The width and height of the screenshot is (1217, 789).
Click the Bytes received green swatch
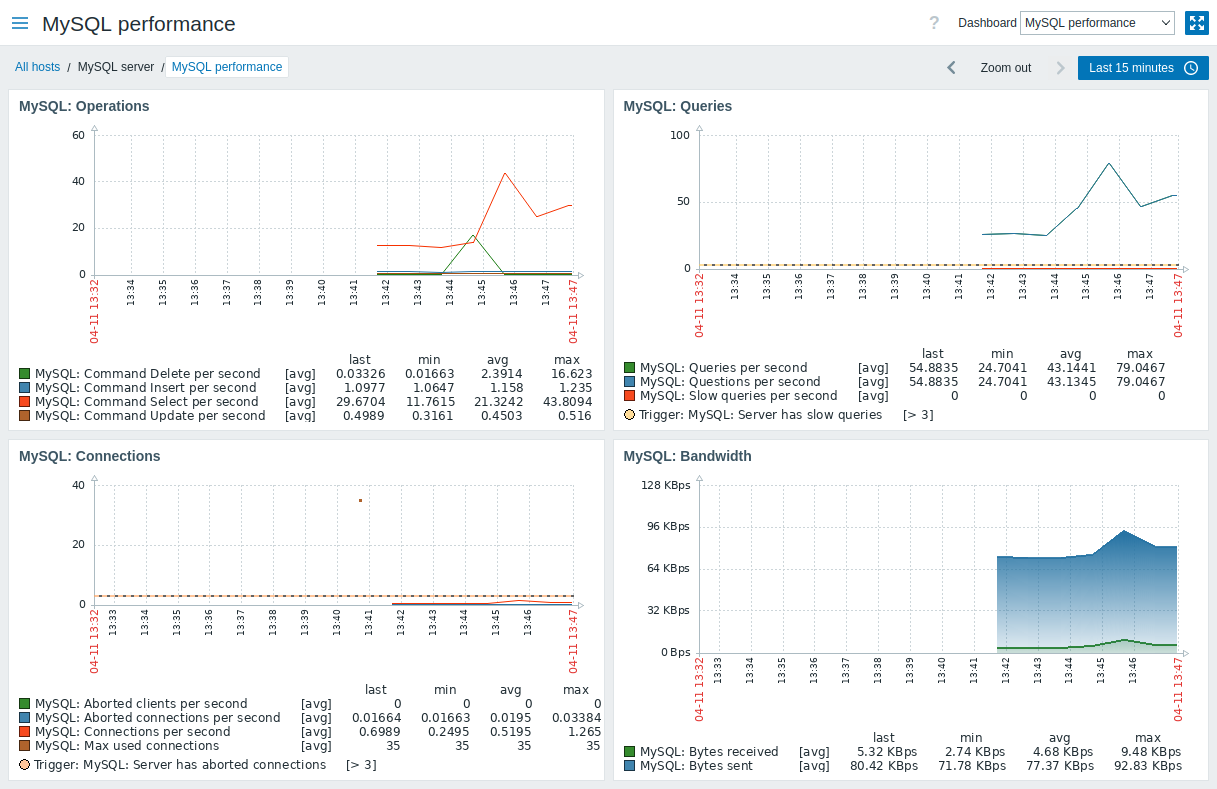(630, 752)
